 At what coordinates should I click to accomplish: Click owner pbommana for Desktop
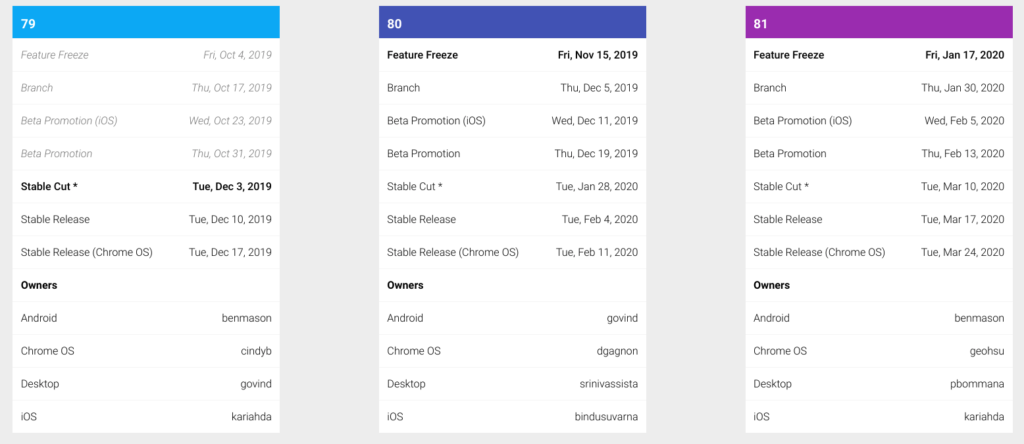point(977,384)
